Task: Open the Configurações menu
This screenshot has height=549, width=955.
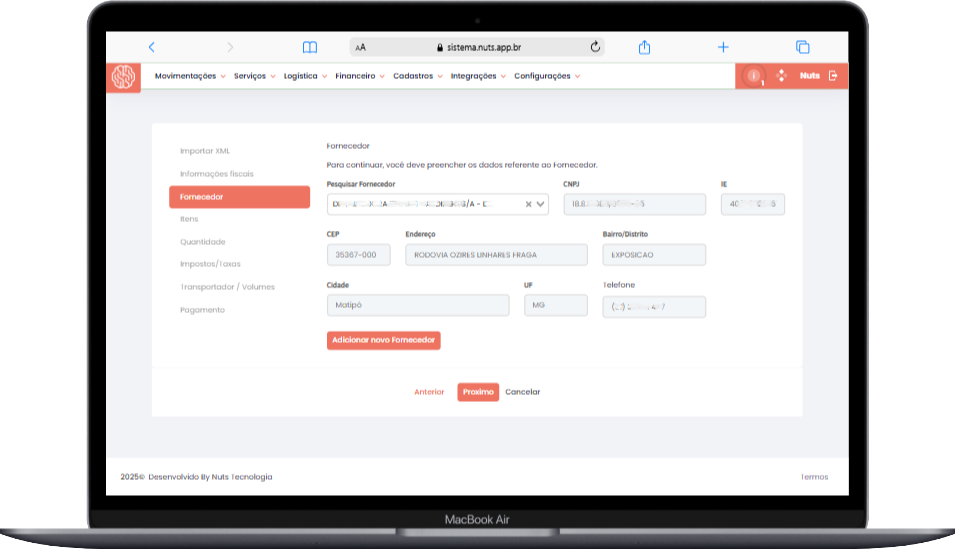Action: [546, 76]
